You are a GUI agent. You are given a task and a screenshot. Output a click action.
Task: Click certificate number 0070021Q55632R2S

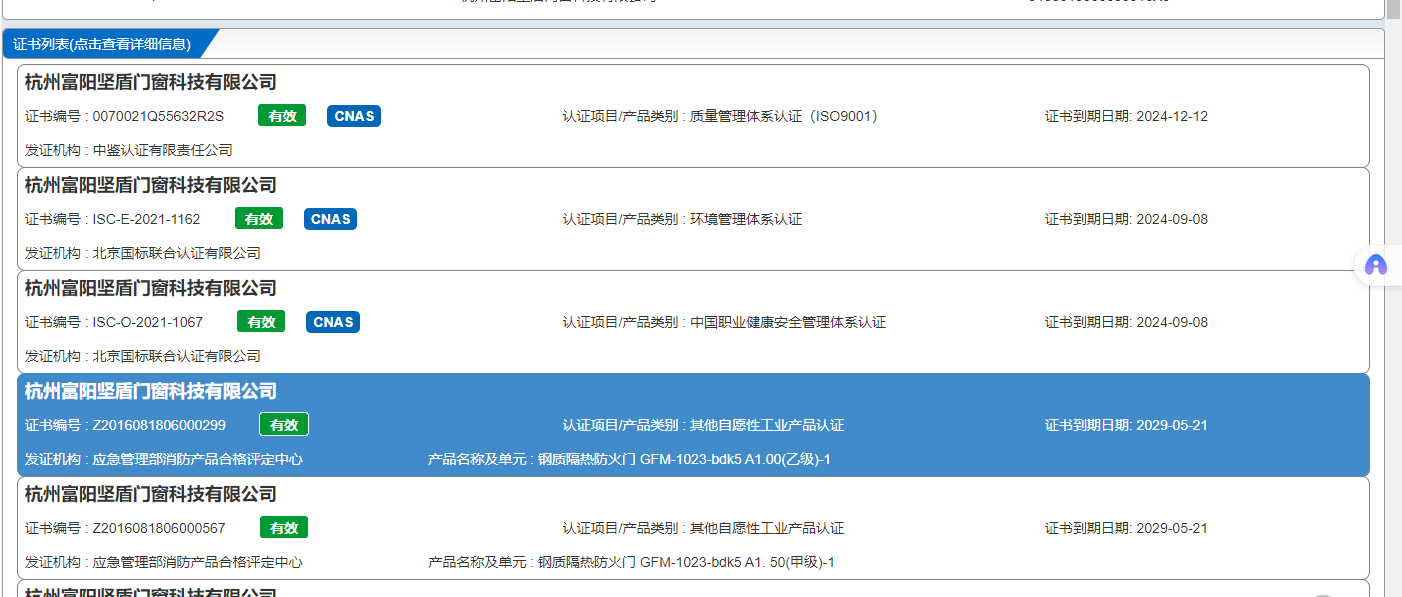(158, 116)
